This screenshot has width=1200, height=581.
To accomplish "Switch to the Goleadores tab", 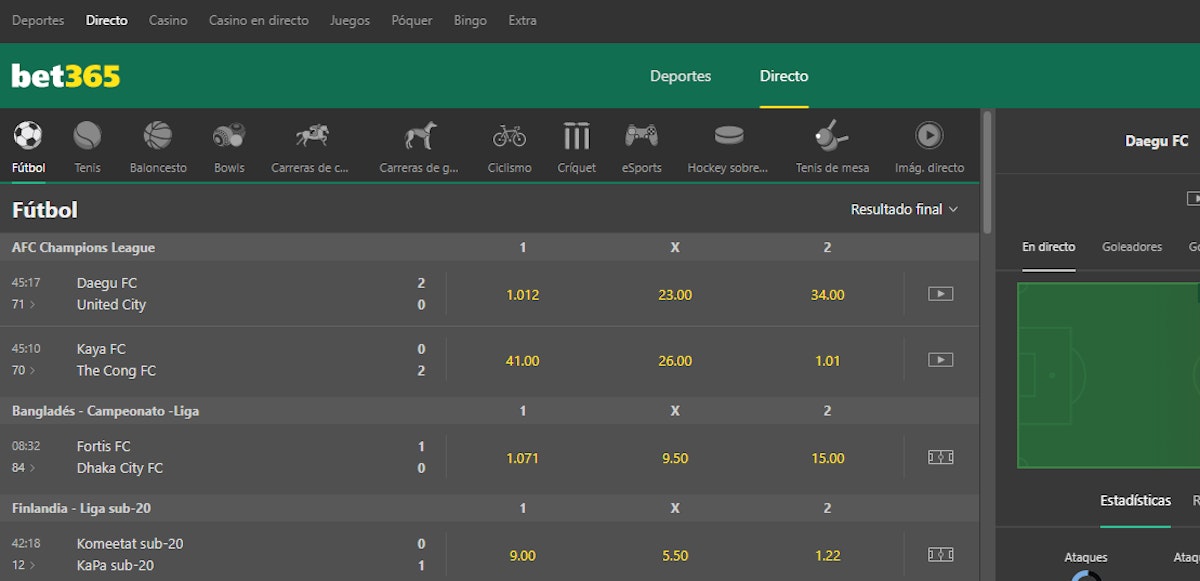I will tap(1131, 247).
